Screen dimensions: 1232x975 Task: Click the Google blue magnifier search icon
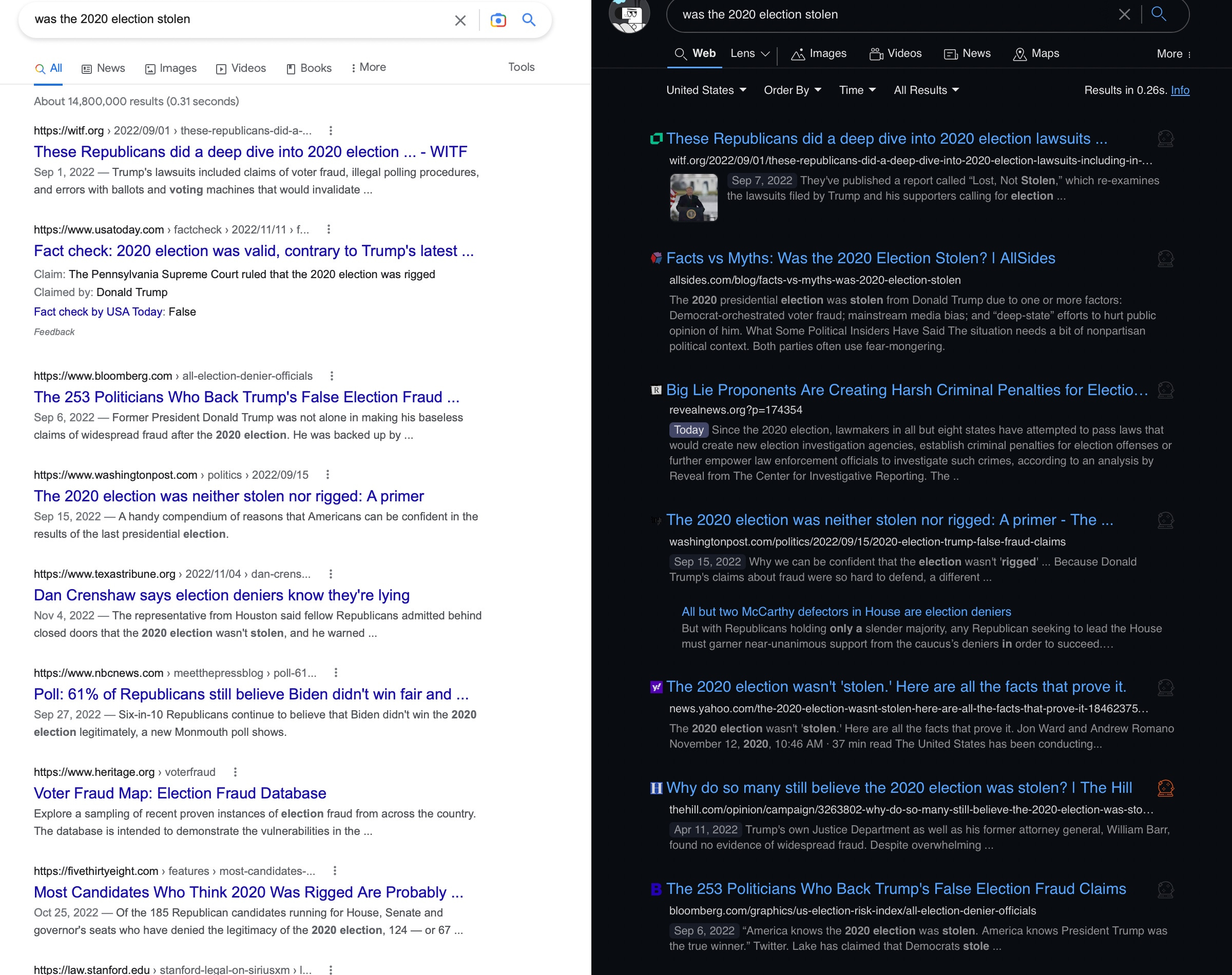point(529,20)
